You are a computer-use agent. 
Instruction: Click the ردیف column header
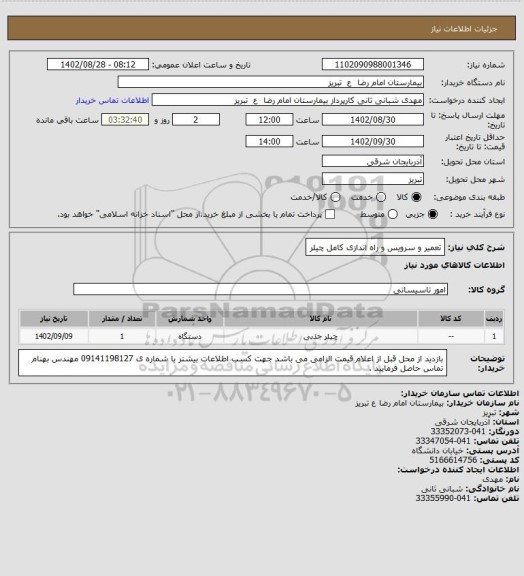(x=494, y=319)
